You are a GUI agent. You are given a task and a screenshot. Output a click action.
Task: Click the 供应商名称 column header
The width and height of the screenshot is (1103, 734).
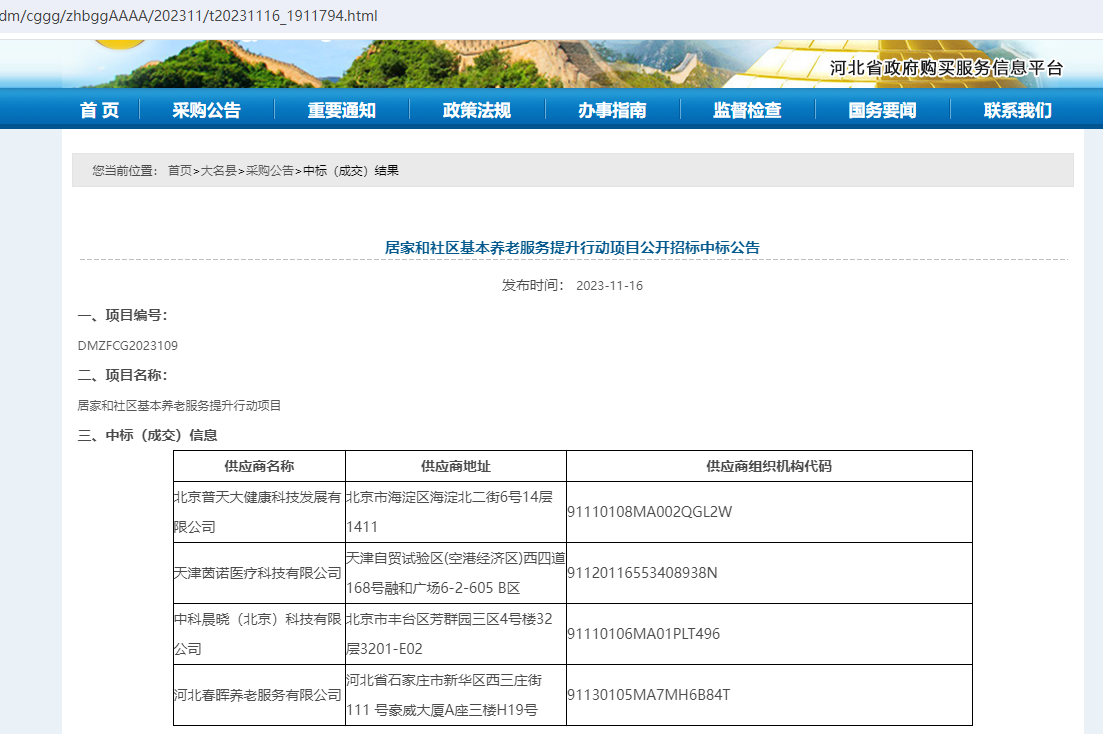coord(260,466)
